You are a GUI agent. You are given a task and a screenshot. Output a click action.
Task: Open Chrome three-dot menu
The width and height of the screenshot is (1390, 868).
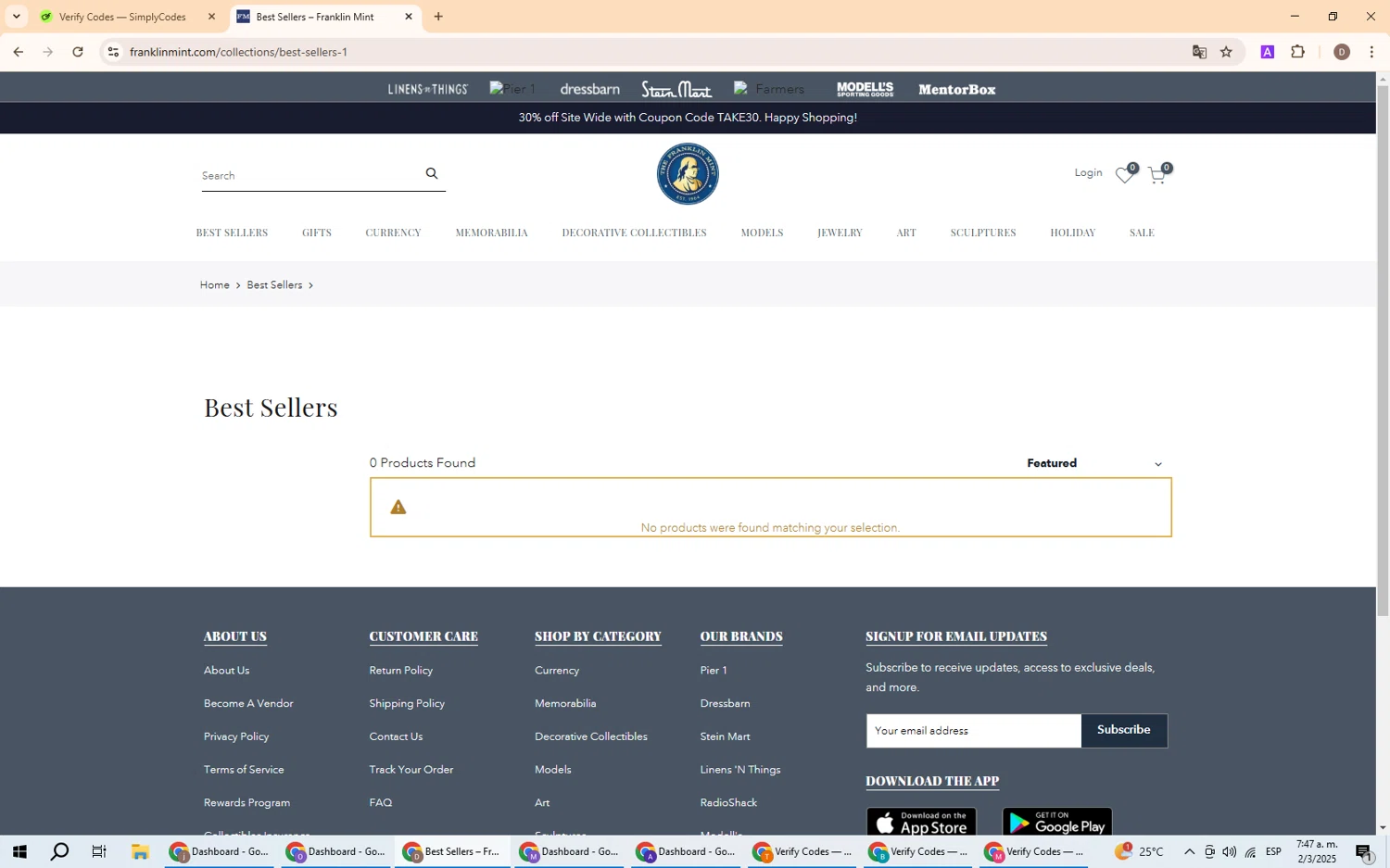(1371, 52)
